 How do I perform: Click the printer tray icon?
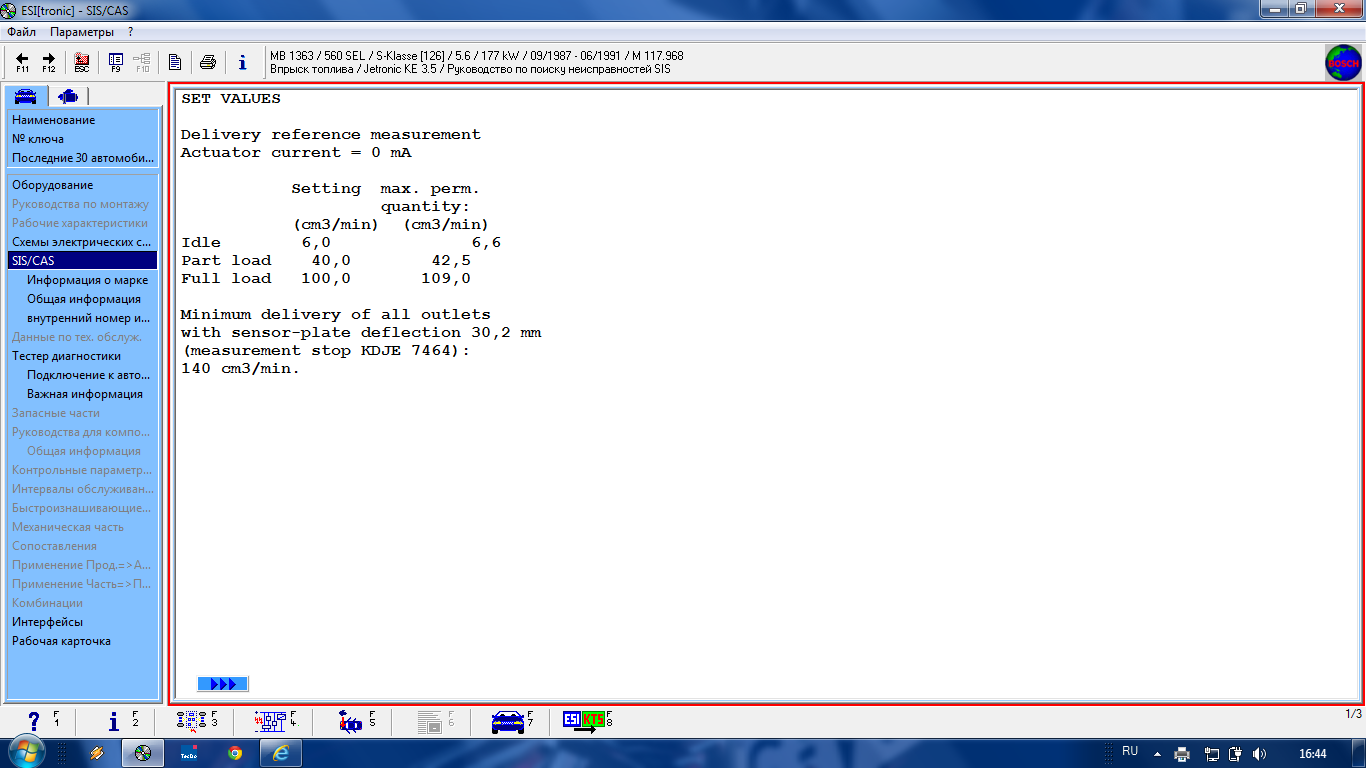pyautogui.click(x=1182, y=754)
